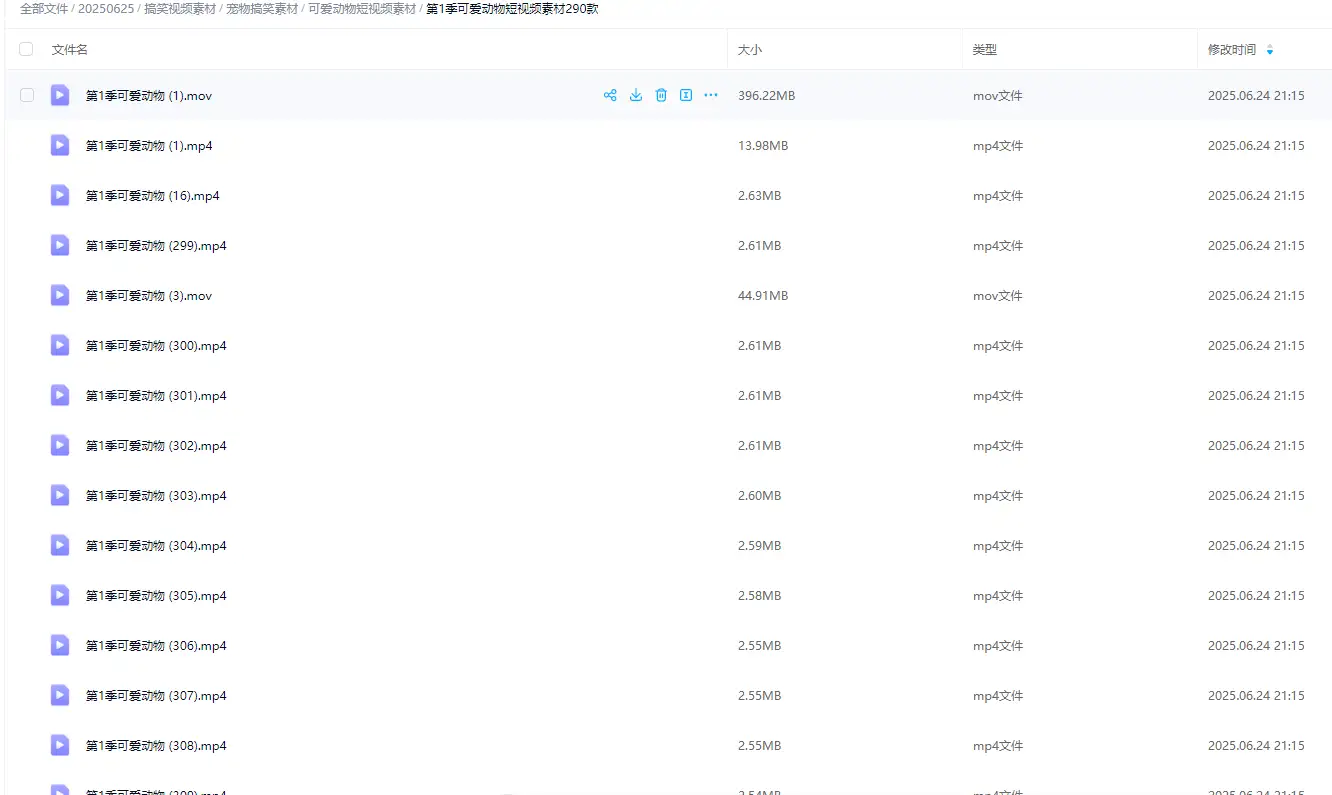1332x795 pixels.
Task: Check the box for 第1季可爱动物 (1).mov
Action: click(x=27, y=95)
